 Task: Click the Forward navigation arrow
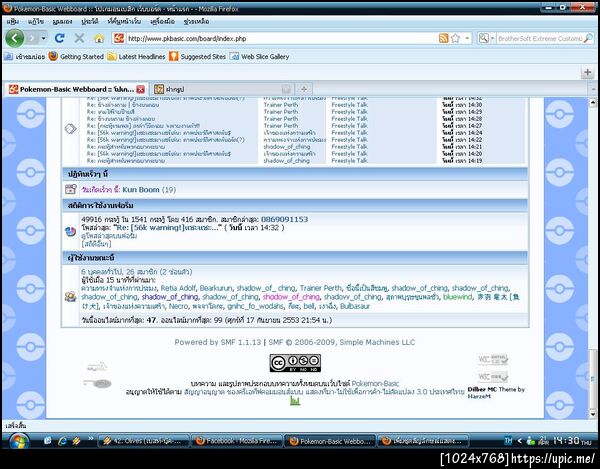pyautogui.click(x=32, y=38)
